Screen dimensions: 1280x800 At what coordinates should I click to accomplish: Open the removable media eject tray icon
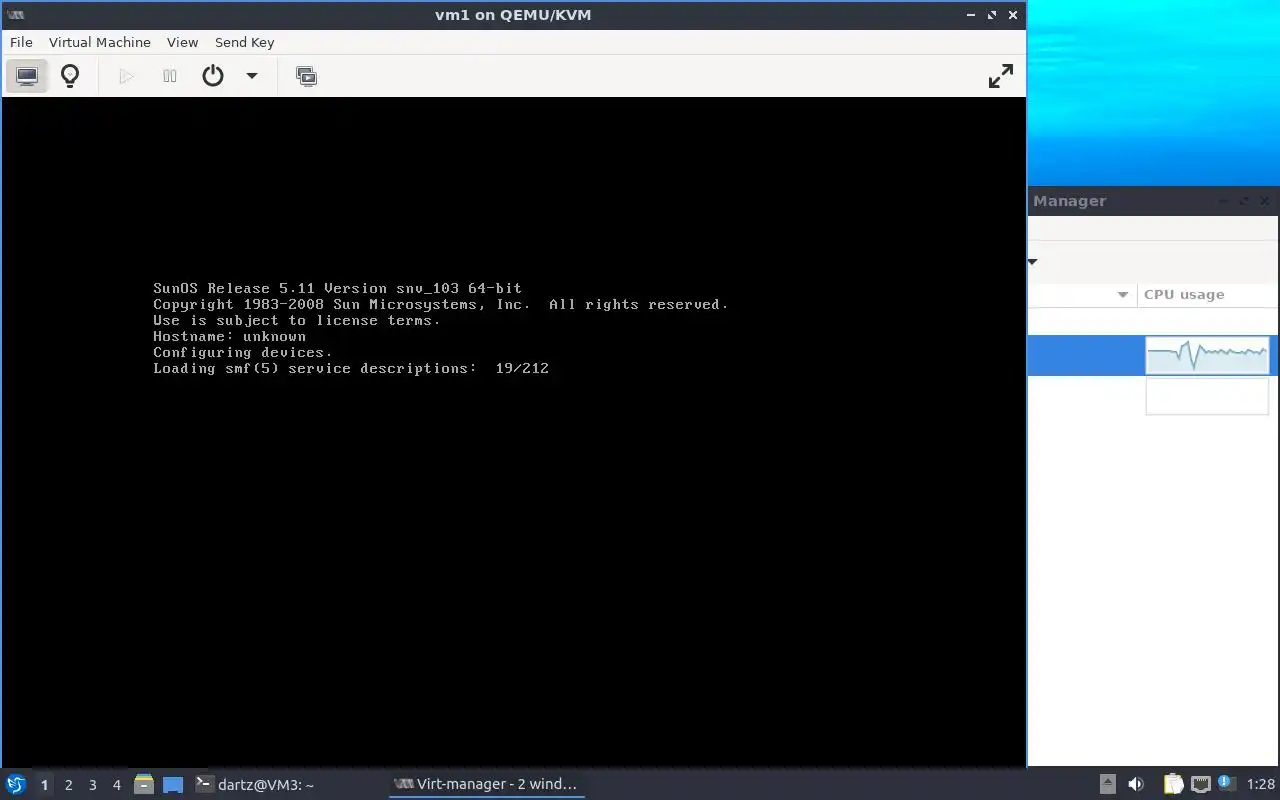[1107, 785]
